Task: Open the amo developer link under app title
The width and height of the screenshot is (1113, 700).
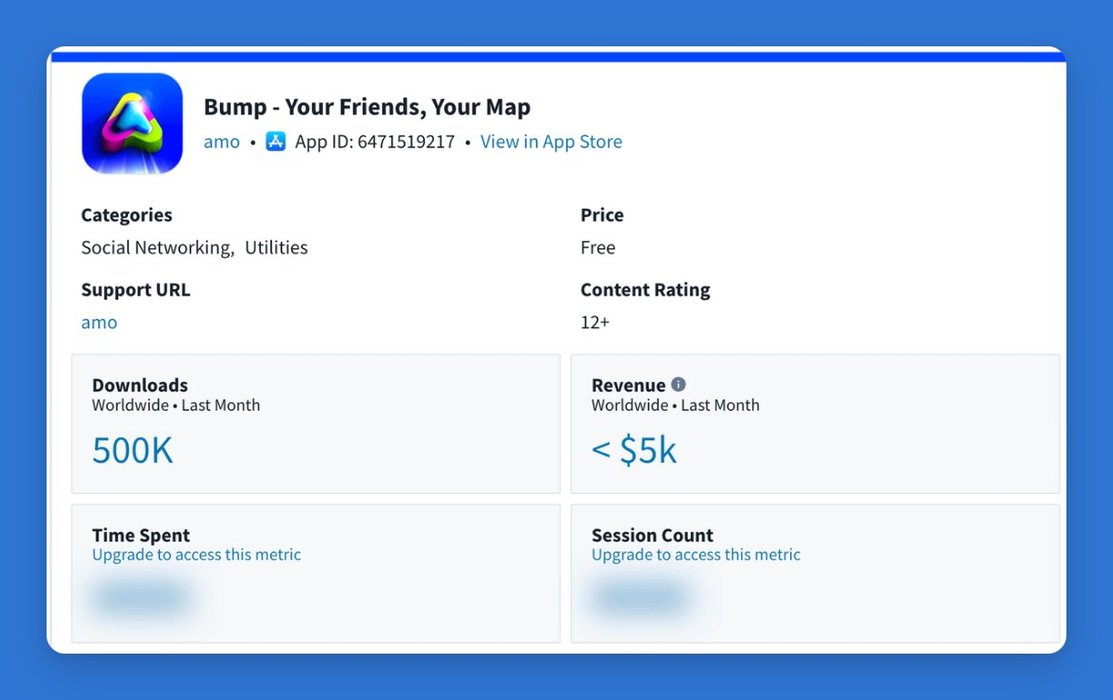Action: coord(222,142)
